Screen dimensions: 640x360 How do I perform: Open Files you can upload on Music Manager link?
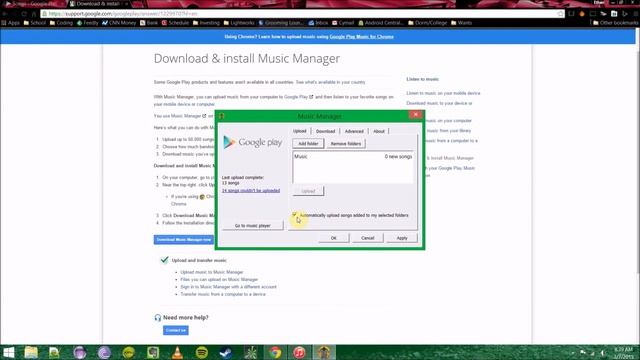coord(219,280)
